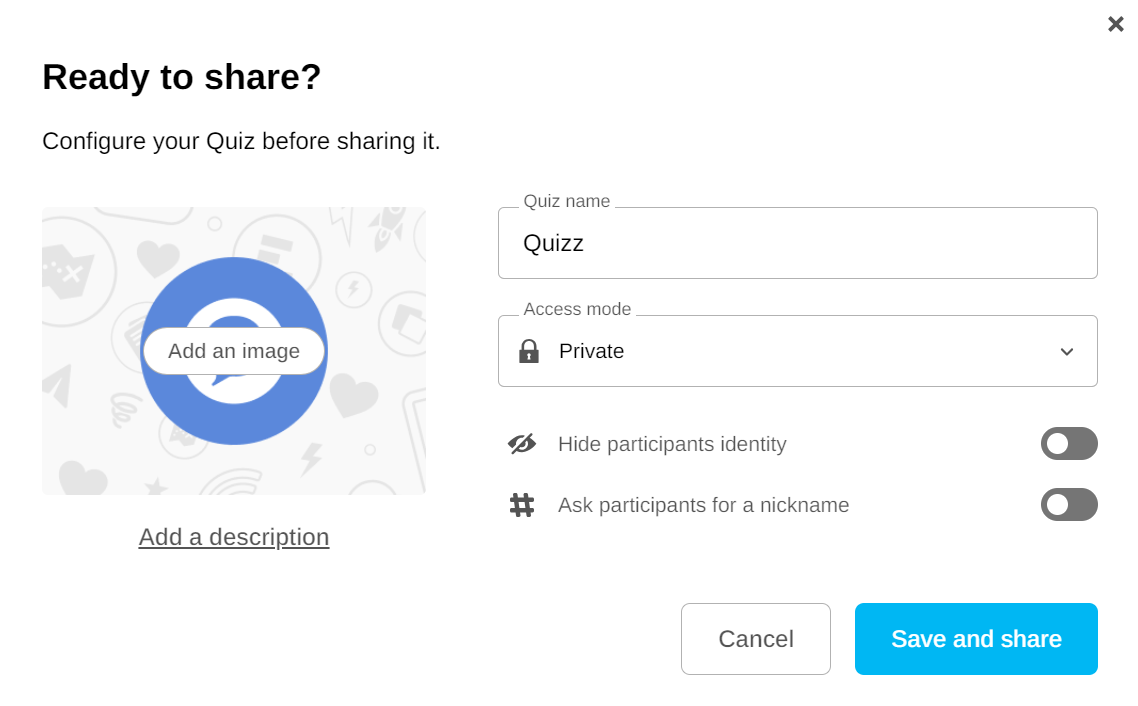Click the Access mode field label
The image size is (1138, 706).
click(577, 309)
